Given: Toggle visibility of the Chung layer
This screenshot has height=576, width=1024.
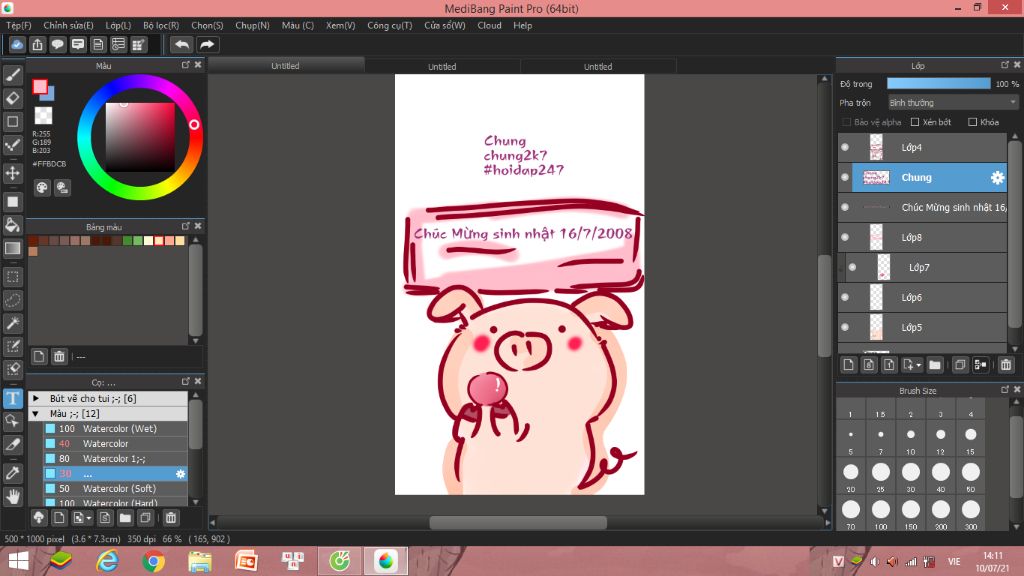Looking at the screenshot, I should tap(845, 178).
